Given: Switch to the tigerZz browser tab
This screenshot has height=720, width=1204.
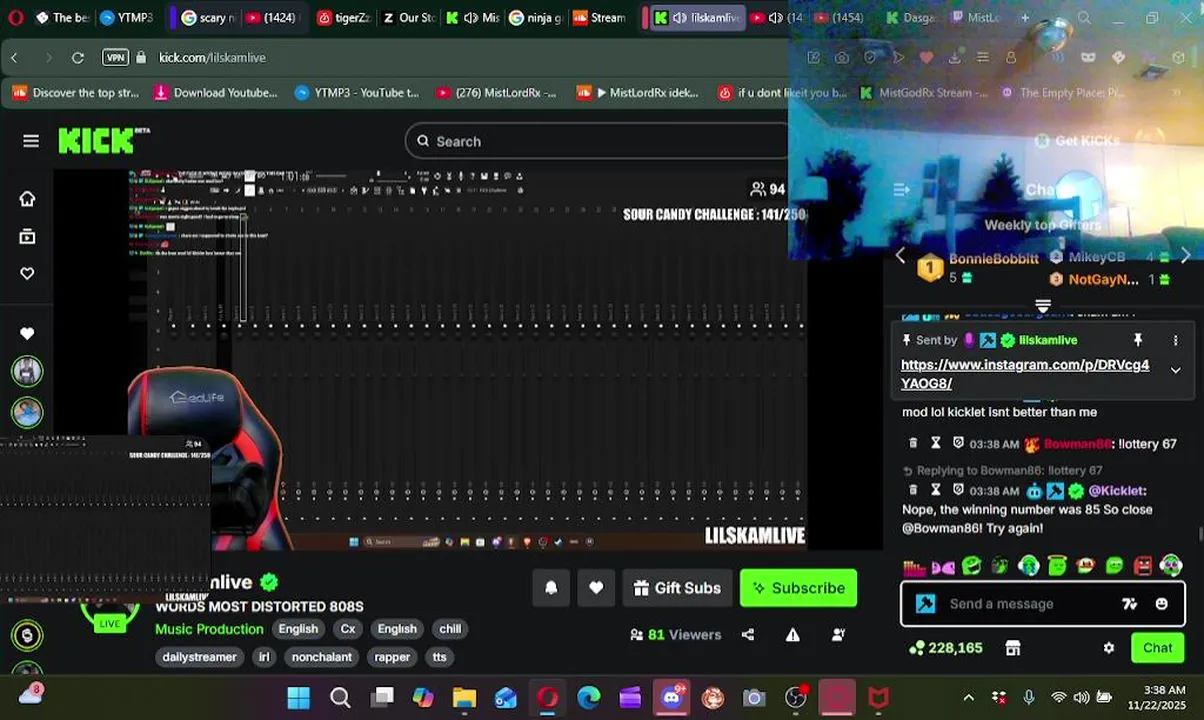Looking at the screenshot, I should [x=343, y=18].
